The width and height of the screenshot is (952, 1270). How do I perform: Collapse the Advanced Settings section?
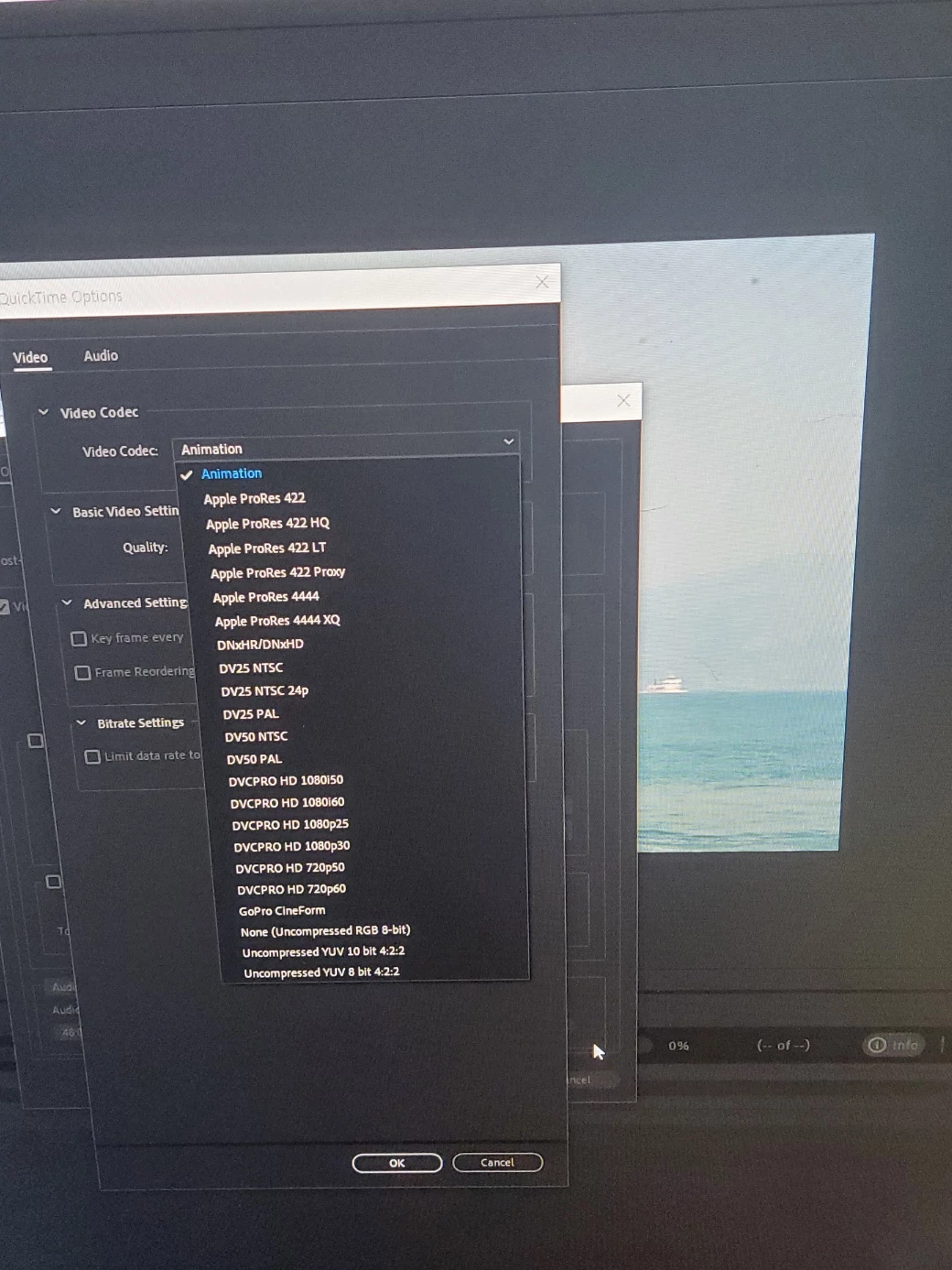(67, 602)
